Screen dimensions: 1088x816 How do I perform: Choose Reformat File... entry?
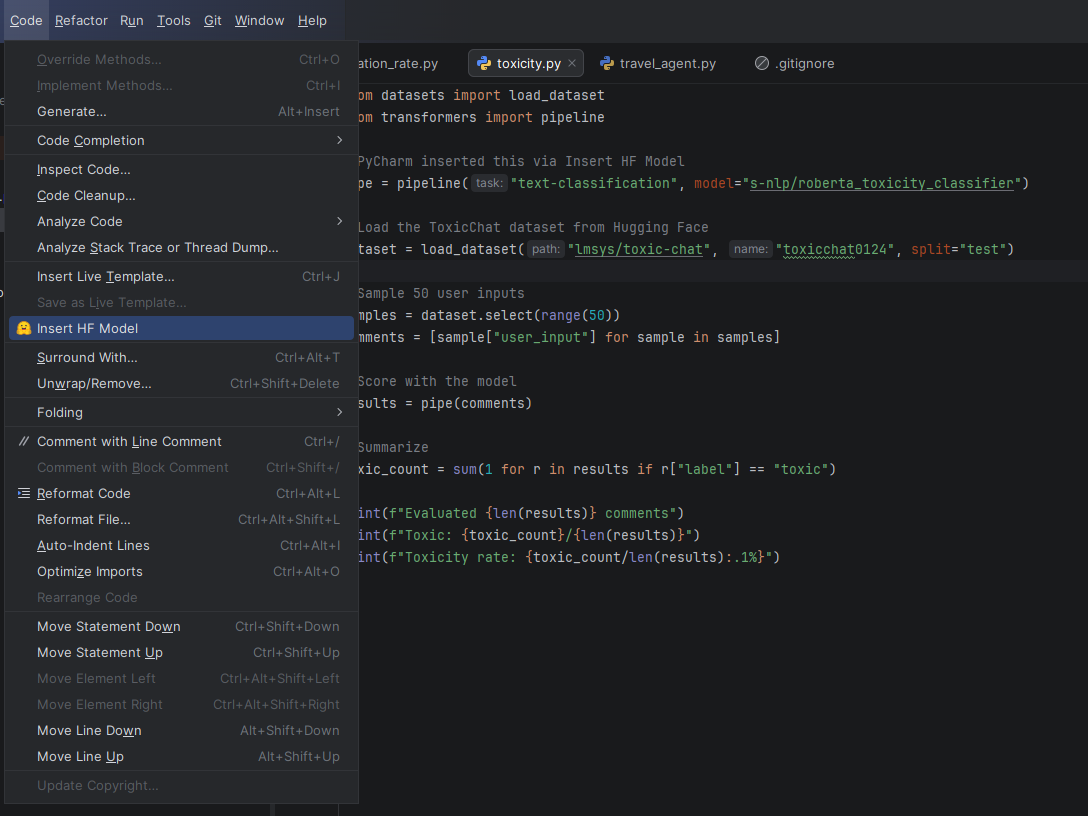pos(182,520)
